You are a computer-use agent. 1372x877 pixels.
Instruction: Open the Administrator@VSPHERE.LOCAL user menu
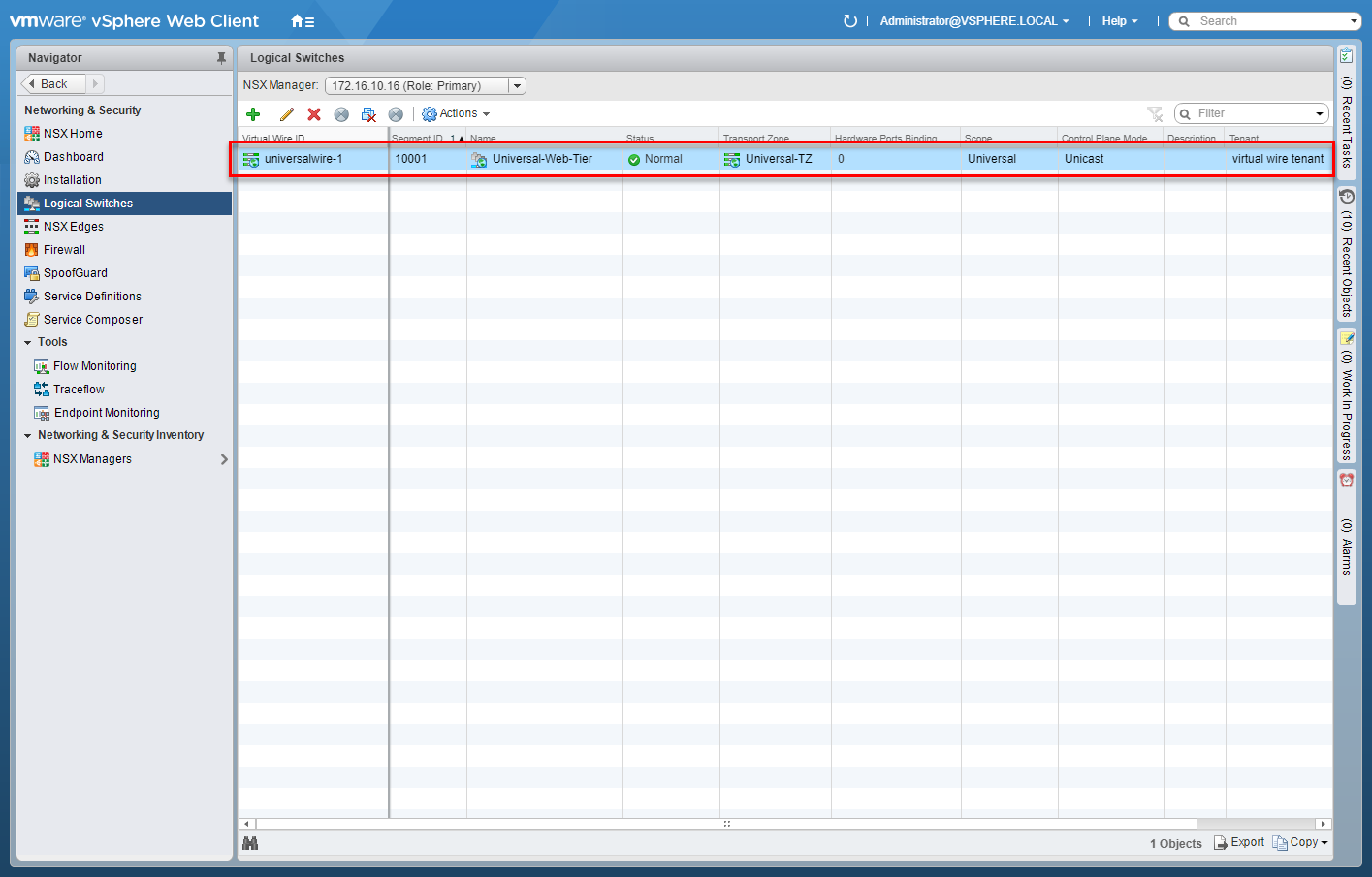point(973,21)
